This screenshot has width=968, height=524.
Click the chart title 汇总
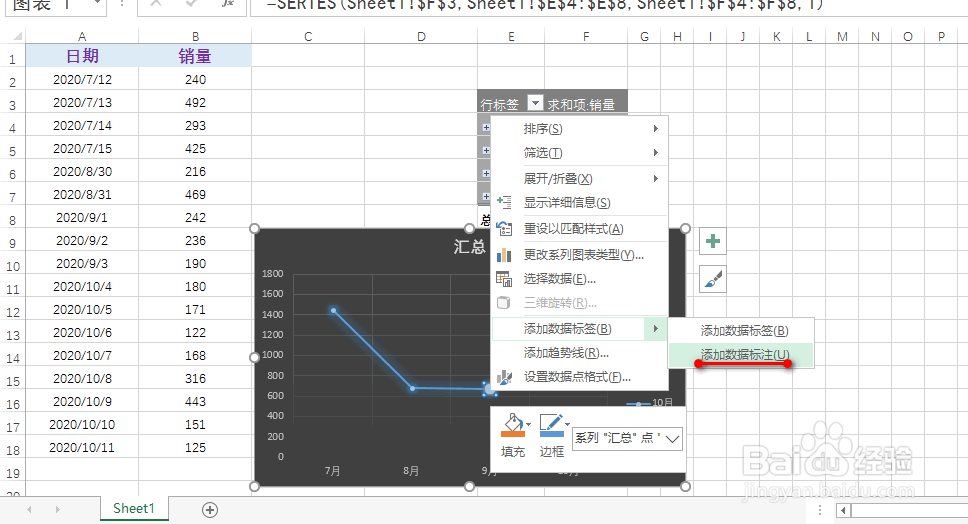(x=470, y=247)
